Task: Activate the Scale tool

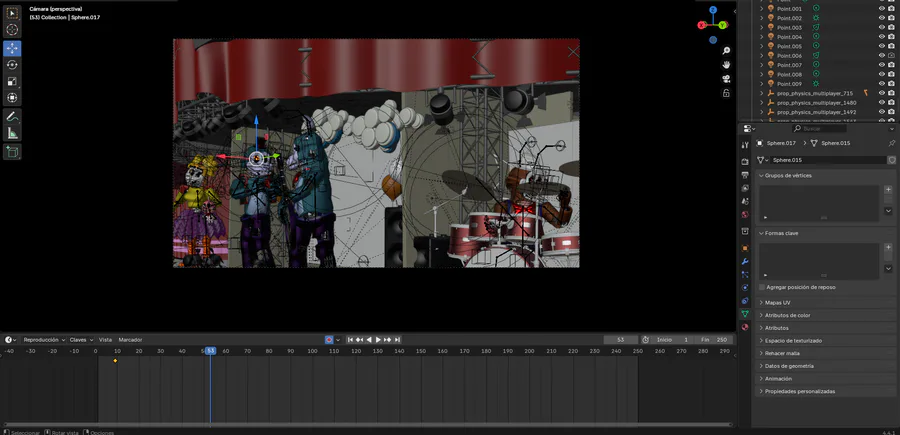Action: 12,81
